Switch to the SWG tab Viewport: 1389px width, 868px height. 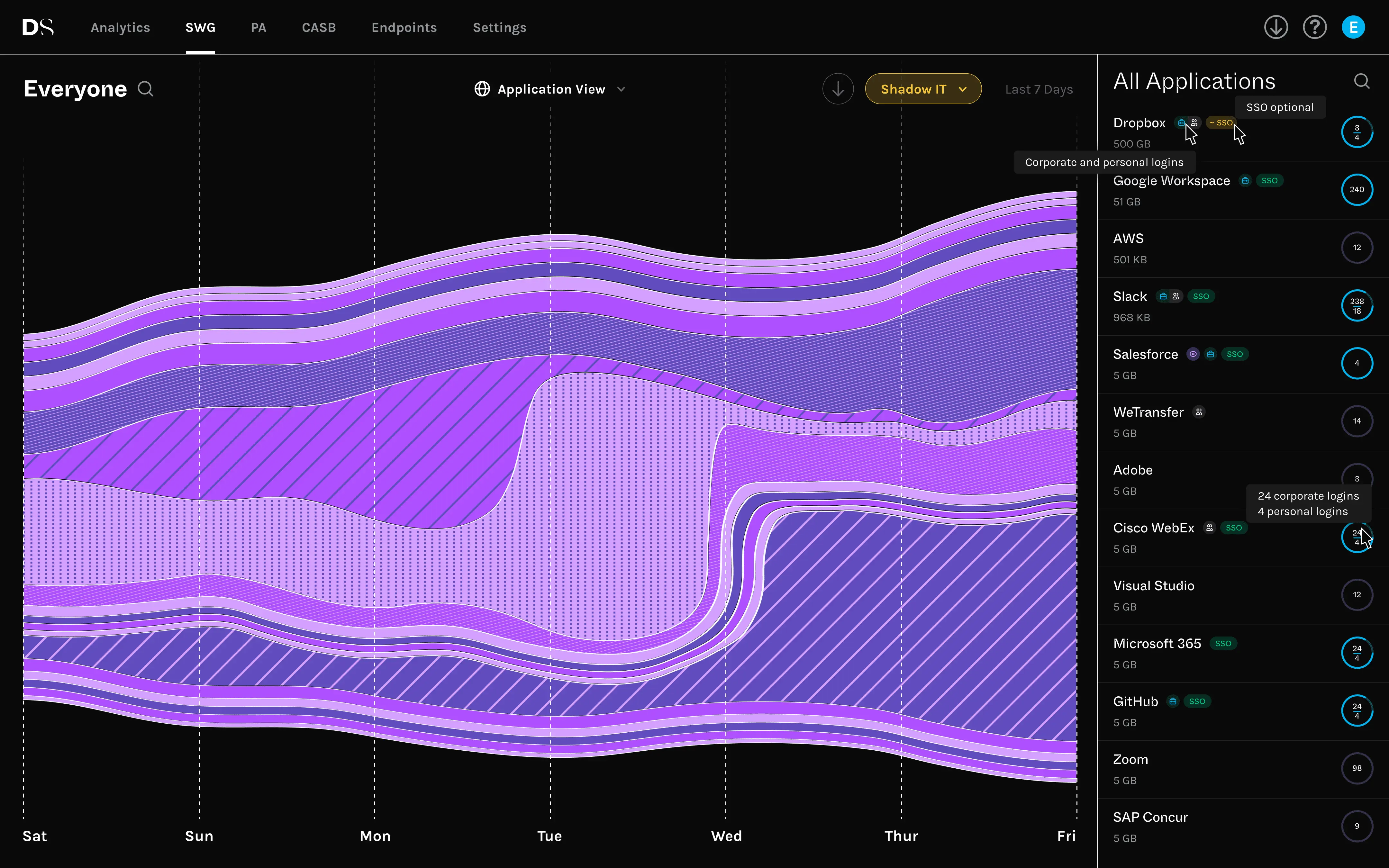pyautogui.click(x=200, y=28)
